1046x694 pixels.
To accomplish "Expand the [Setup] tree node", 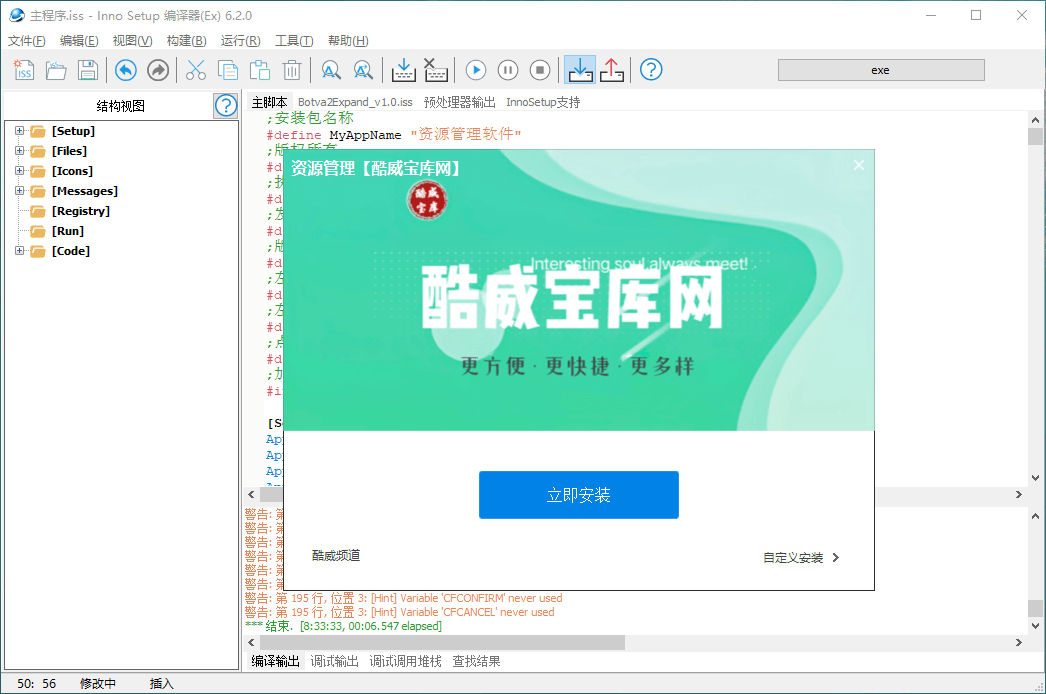I will tap(19, 131).
